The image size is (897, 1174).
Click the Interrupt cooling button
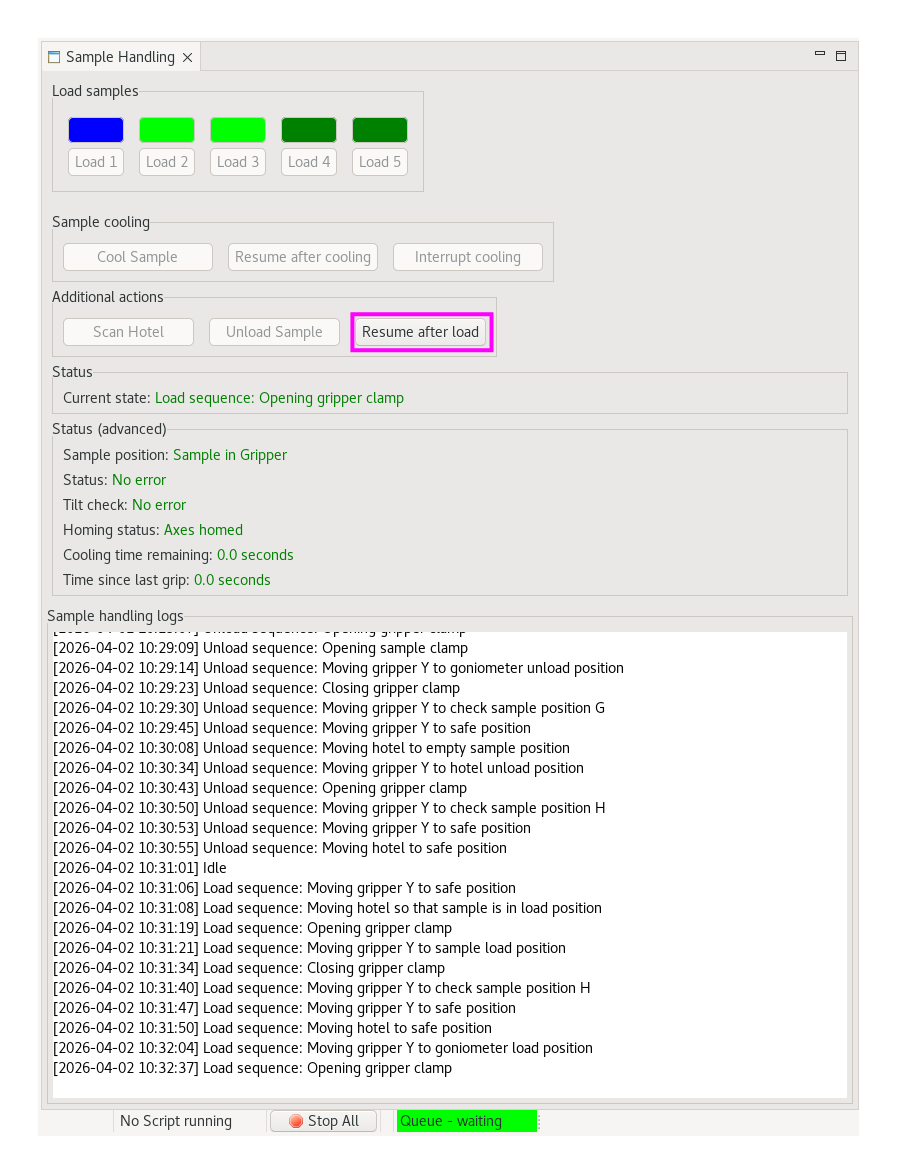pos(468,257)
